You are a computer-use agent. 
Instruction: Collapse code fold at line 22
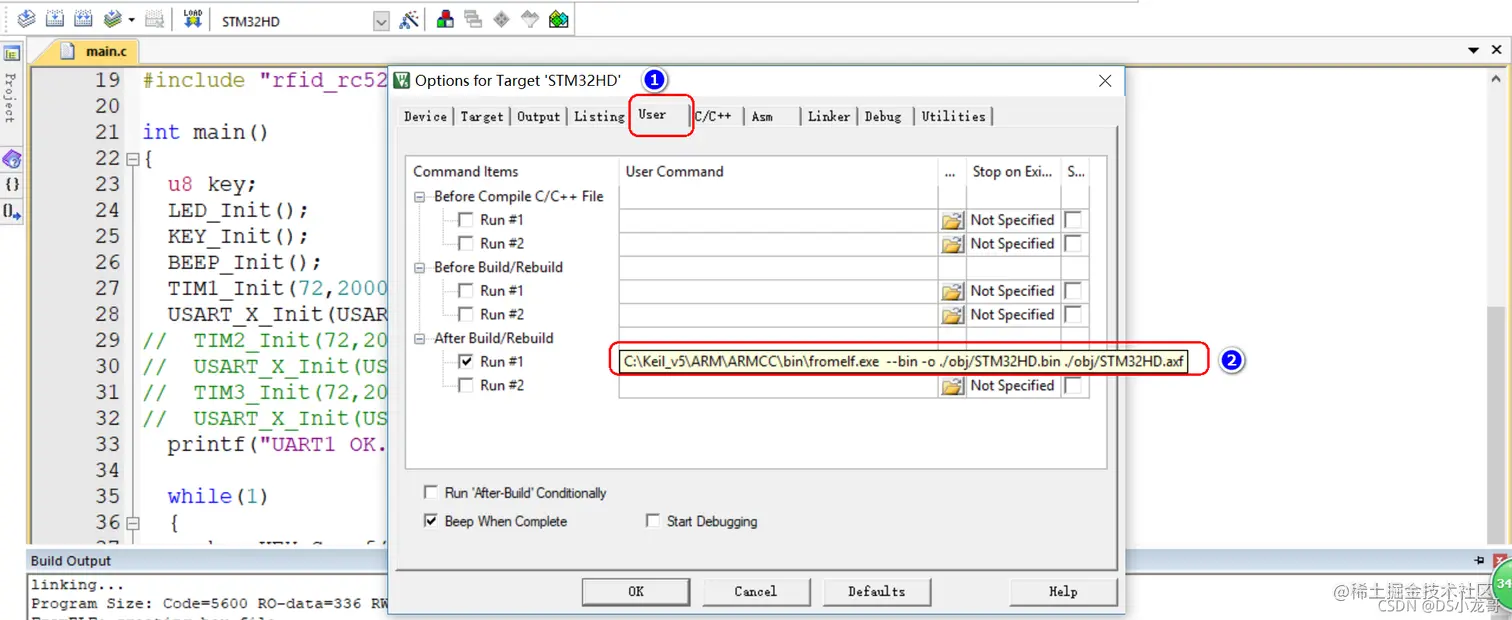click(132, 159)
